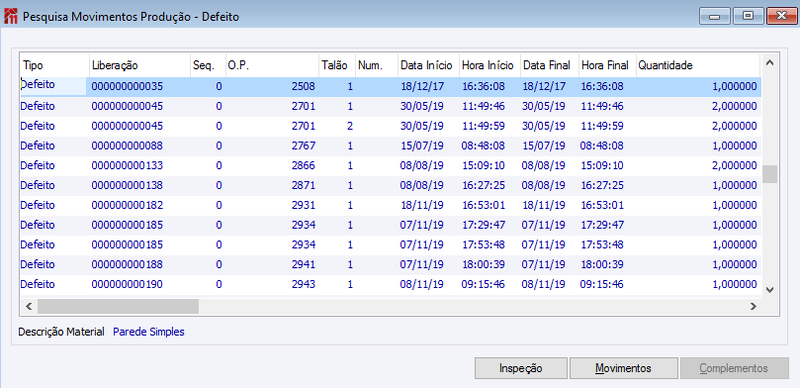Maximize the Pesquisa Movimentos Produção window
Viewport: 800px width, 388px height.
(748, 17)
